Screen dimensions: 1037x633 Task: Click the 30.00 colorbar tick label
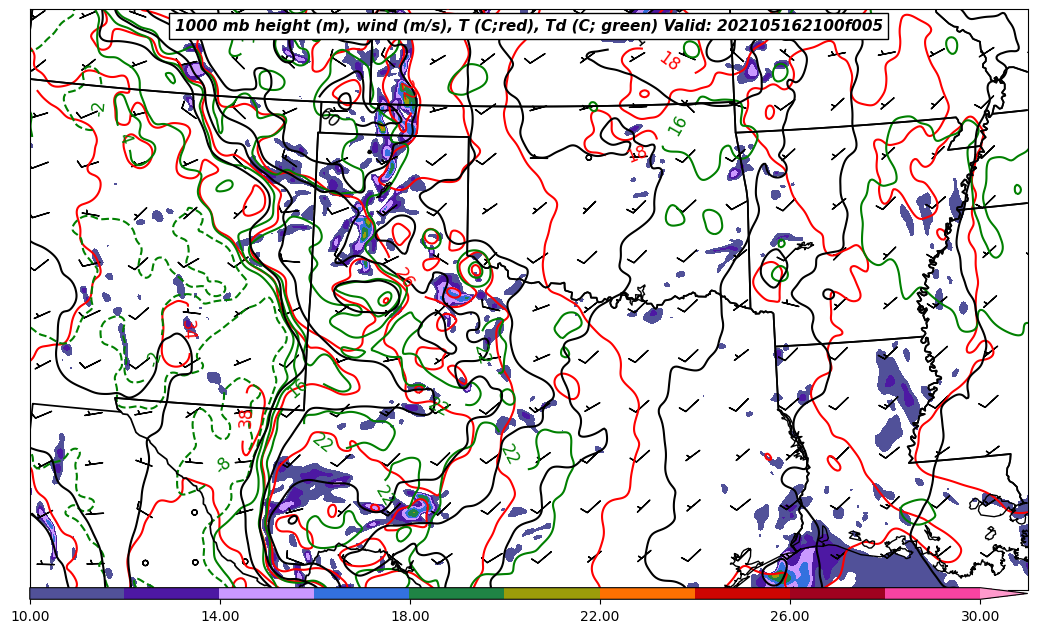pos(980,616)
